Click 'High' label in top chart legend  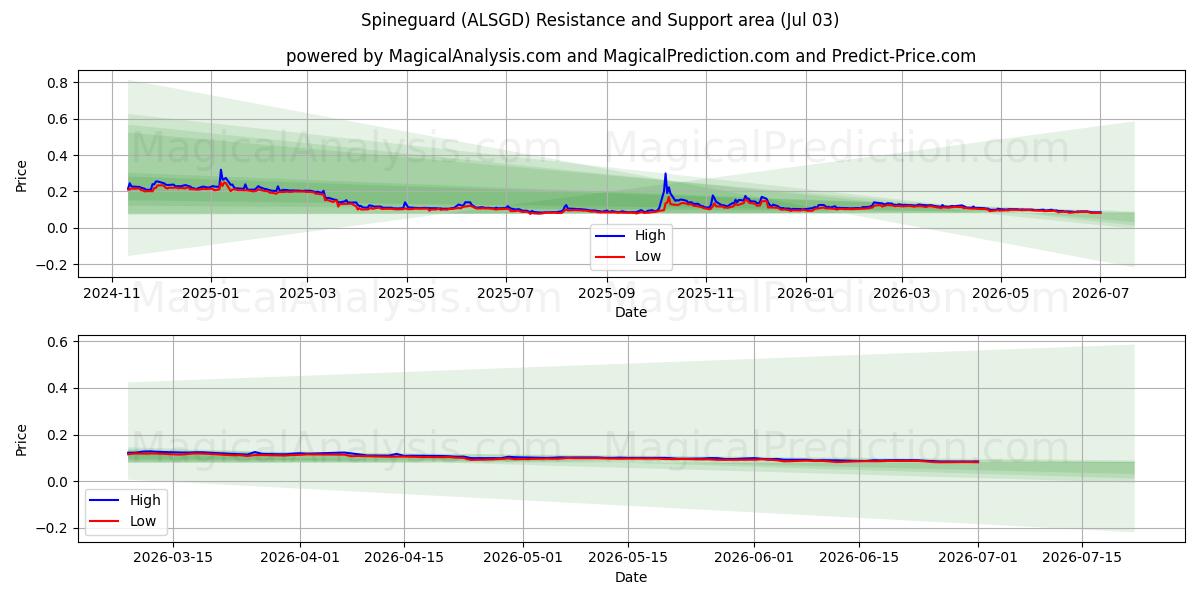(x=650, y=236)
